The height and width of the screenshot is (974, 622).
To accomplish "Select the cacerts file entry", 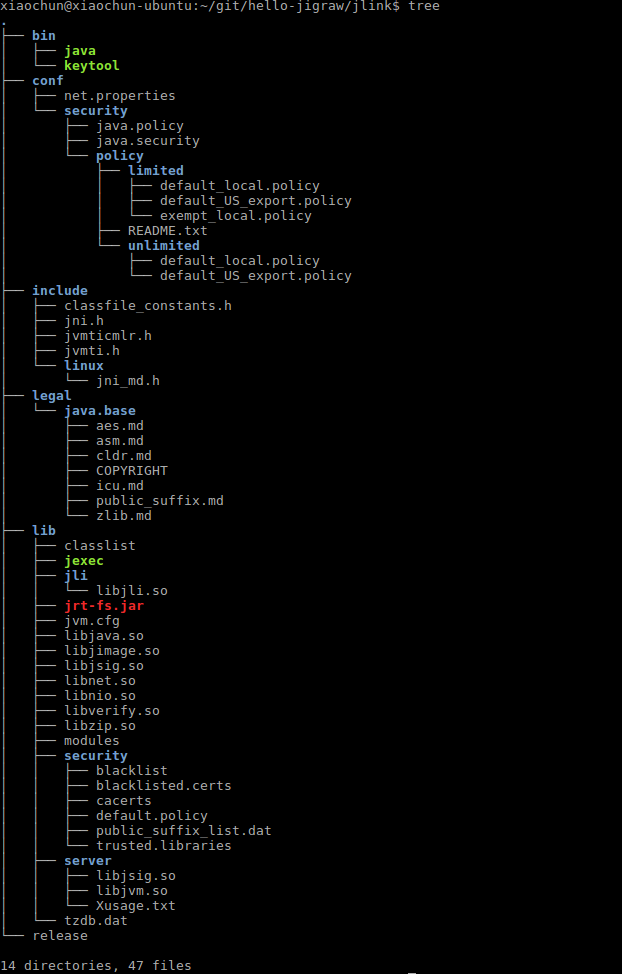I will (x=123, y=801).
